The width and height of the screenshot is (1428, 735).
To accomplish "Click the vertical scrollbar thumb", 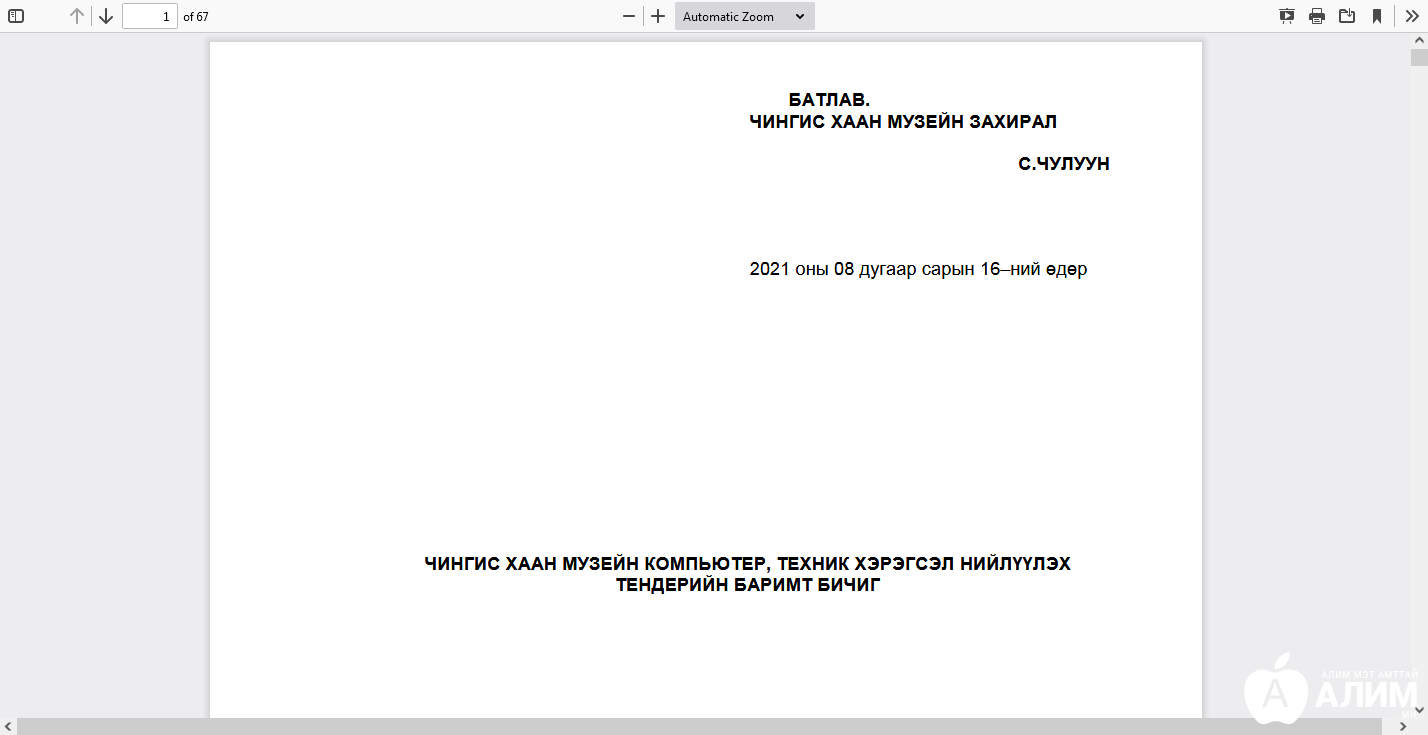I will 1419,56.
